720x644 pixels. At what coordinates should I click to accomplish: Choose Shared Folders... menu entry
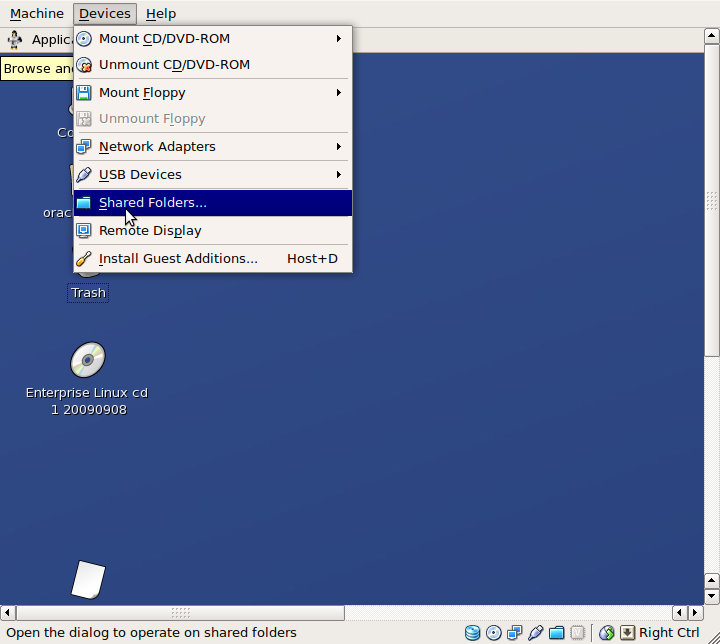pos(213,203)
